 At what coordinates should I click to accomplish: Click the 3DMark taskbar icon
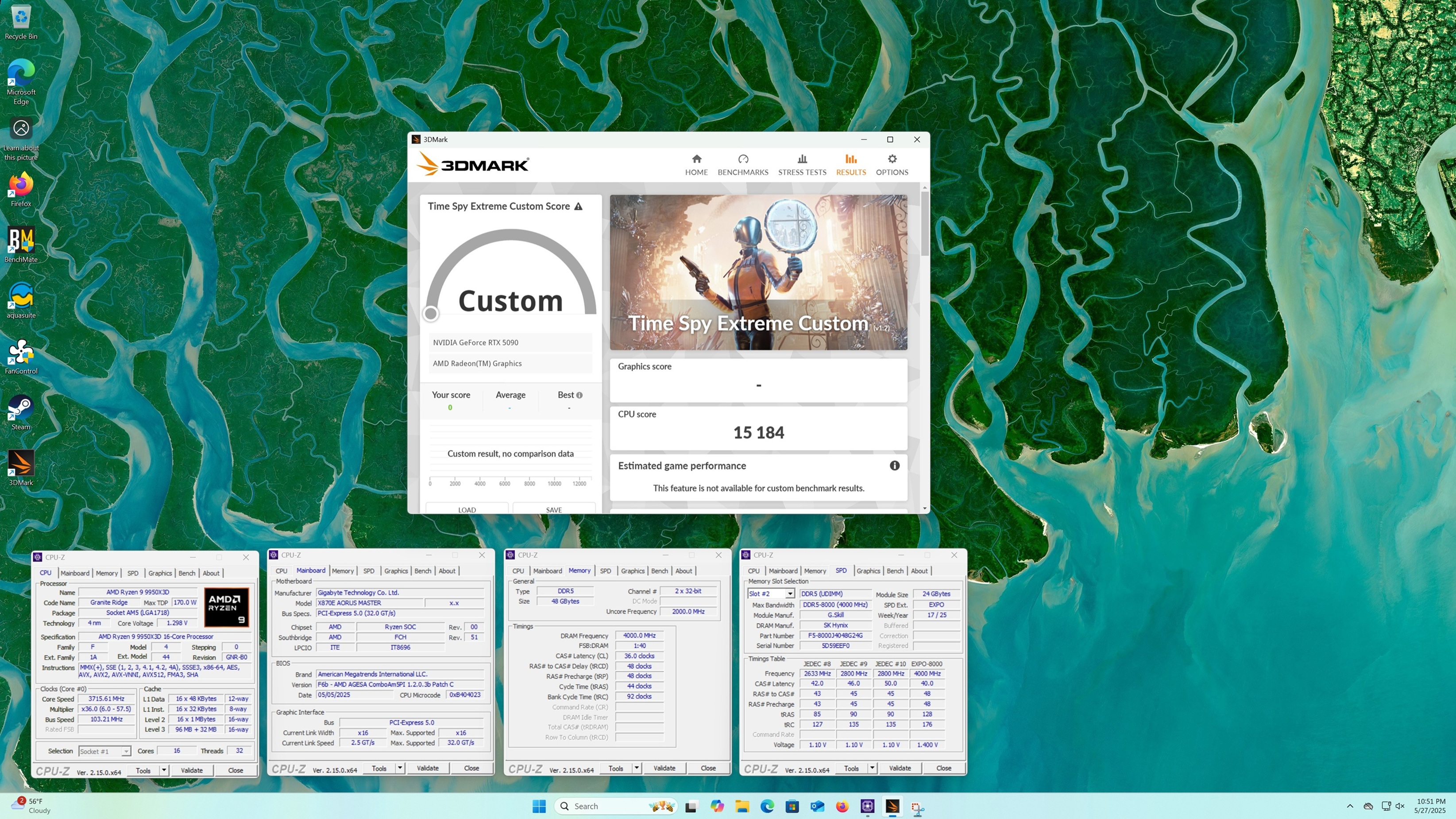[892, 806]
